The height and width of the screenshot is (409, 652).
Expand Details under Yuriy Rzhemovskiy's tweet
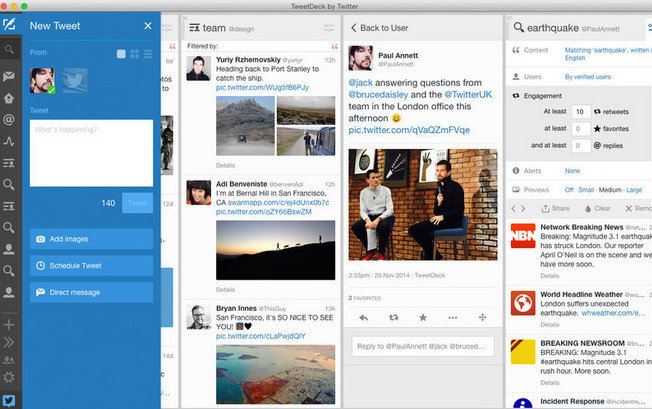point(225,165)
